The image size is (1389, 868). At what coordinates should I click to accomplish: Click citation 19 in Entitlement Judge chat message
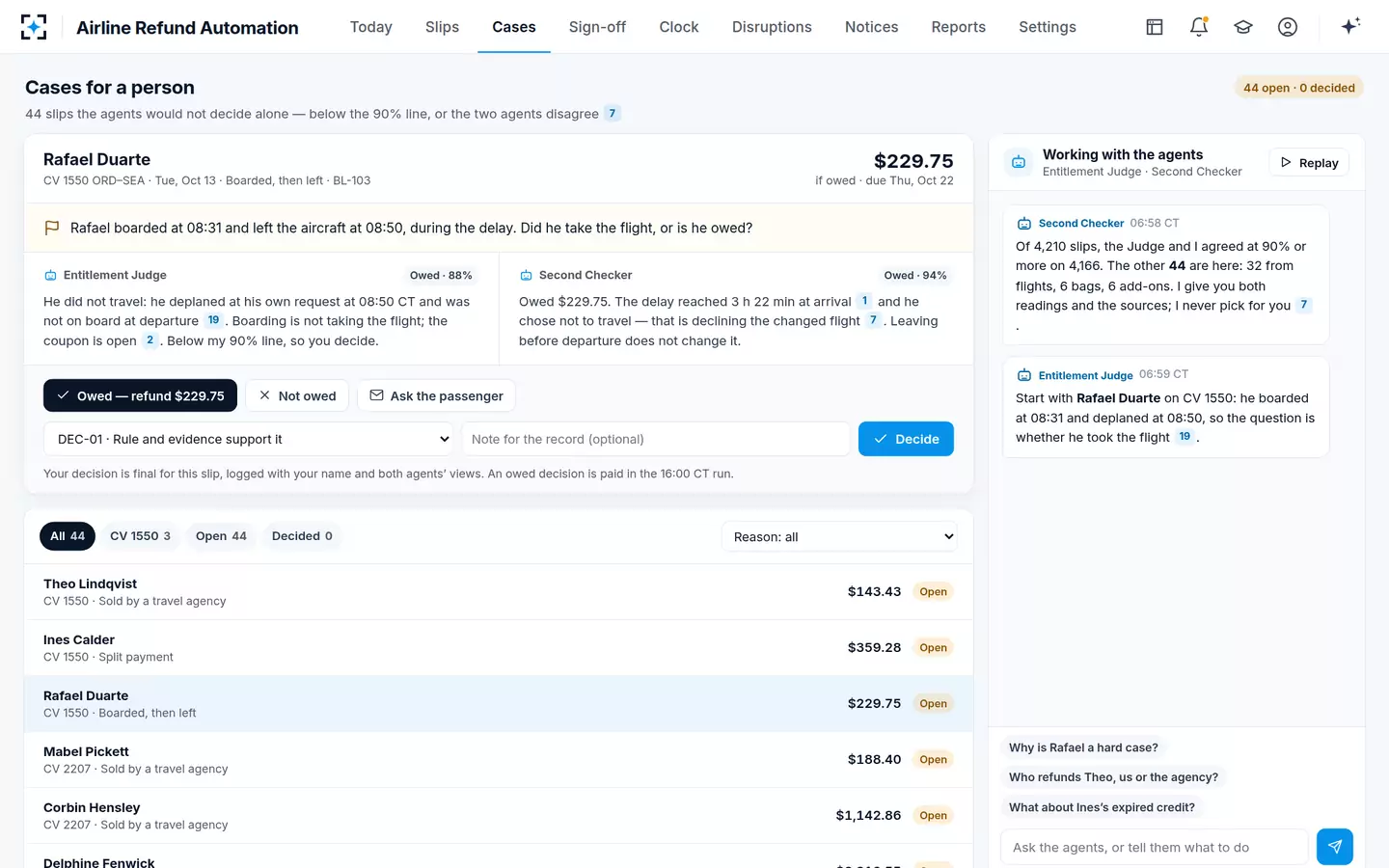point(1185,437)
